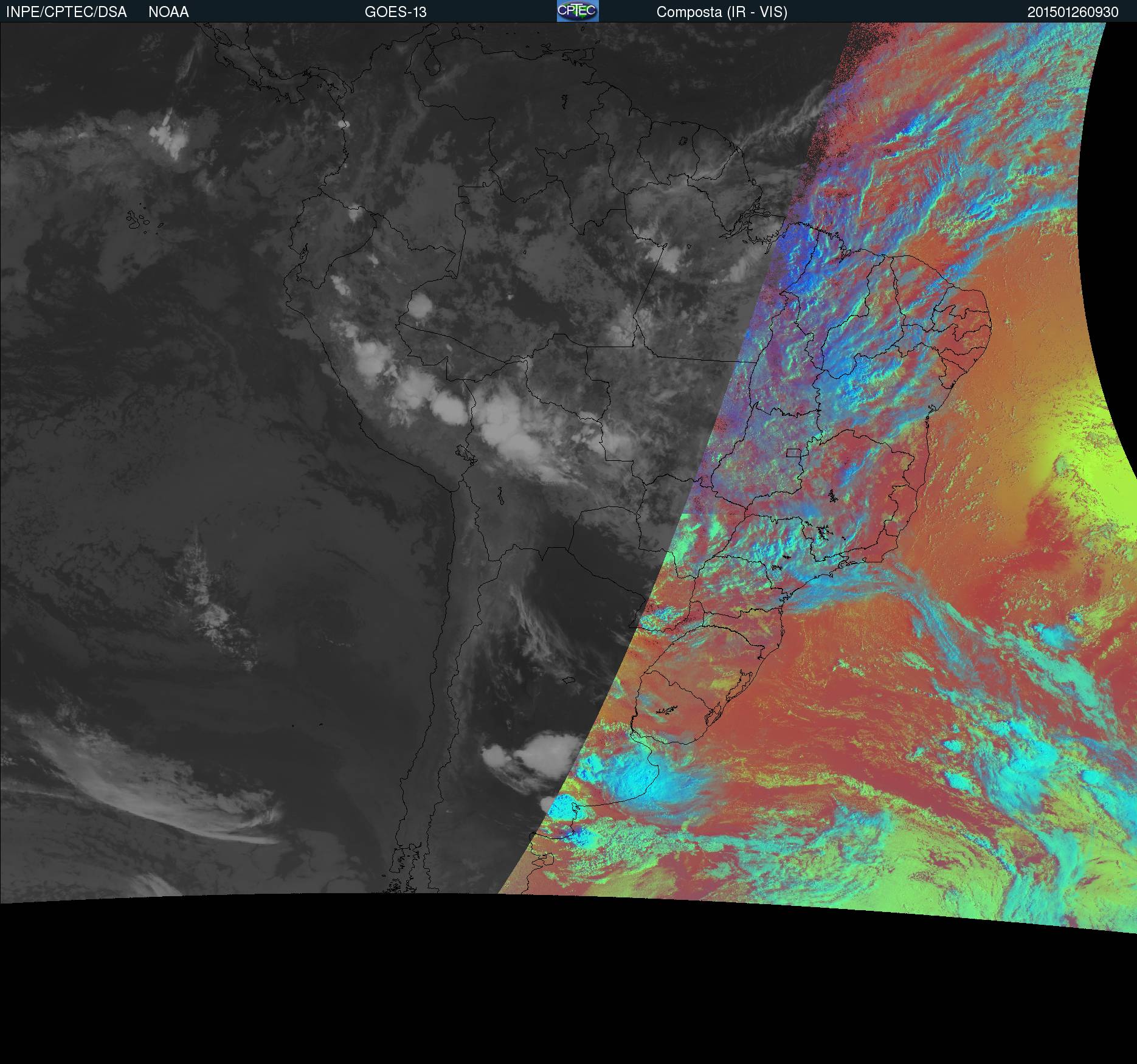The width and height of the screenshot is (1137, 1064).
Task: Click the GOES-13 satellite label
Action: [396, 12]
